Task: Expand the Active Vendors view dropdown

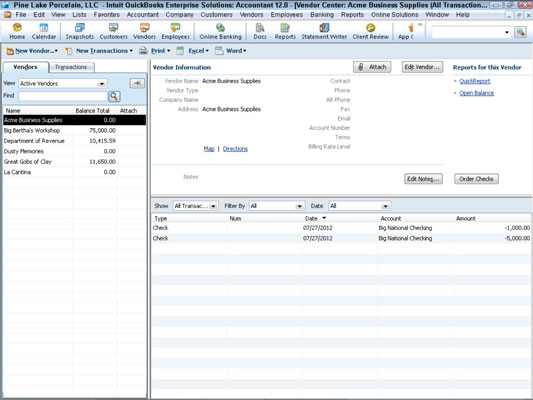Action: tap(101, 84)
